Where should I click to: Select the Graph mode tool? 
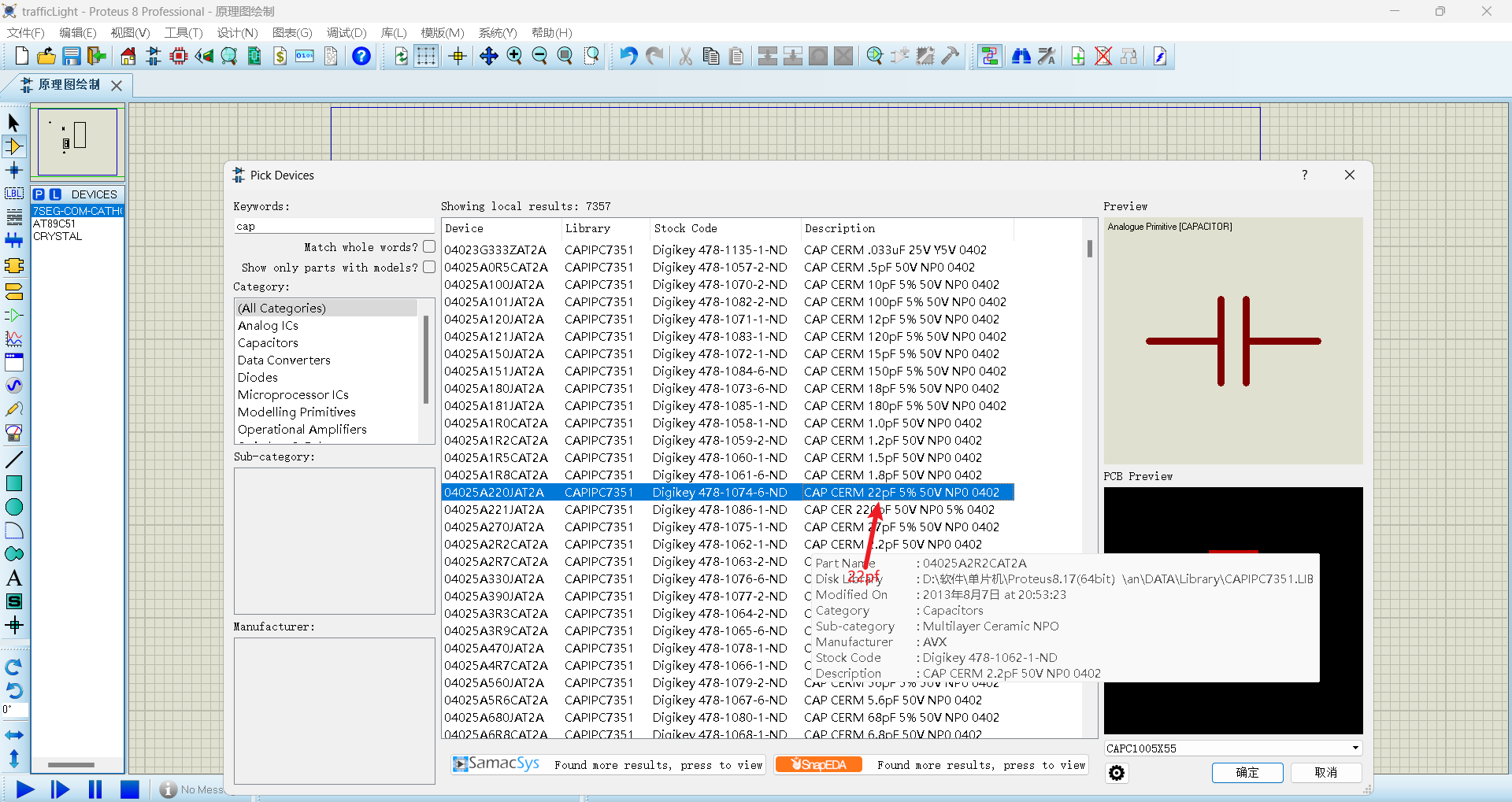point(13,338)
